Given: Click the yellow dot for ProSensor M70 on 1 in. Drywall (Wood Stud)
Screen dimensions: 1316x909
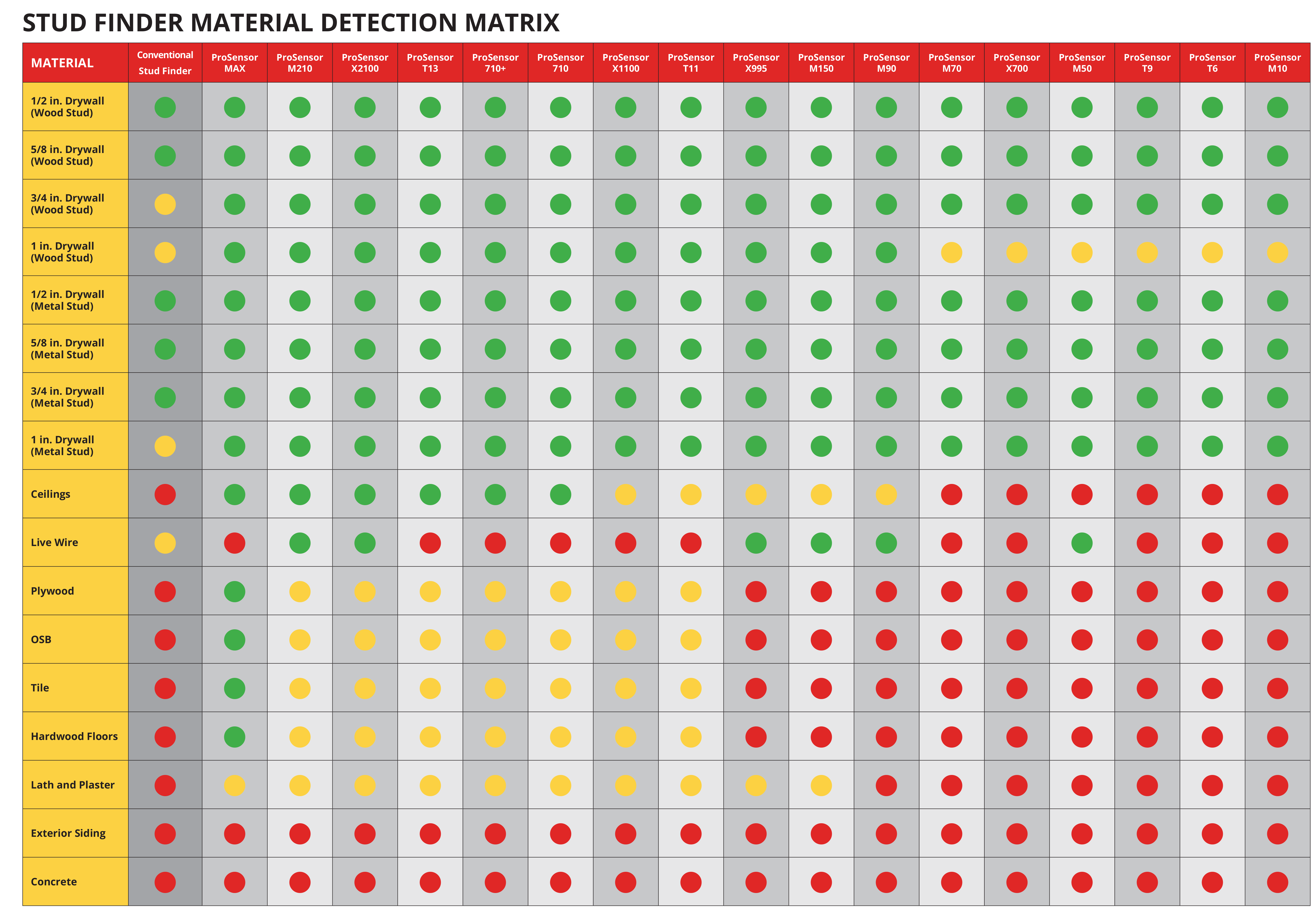Looking at the screenshot, I should point(952,252).
